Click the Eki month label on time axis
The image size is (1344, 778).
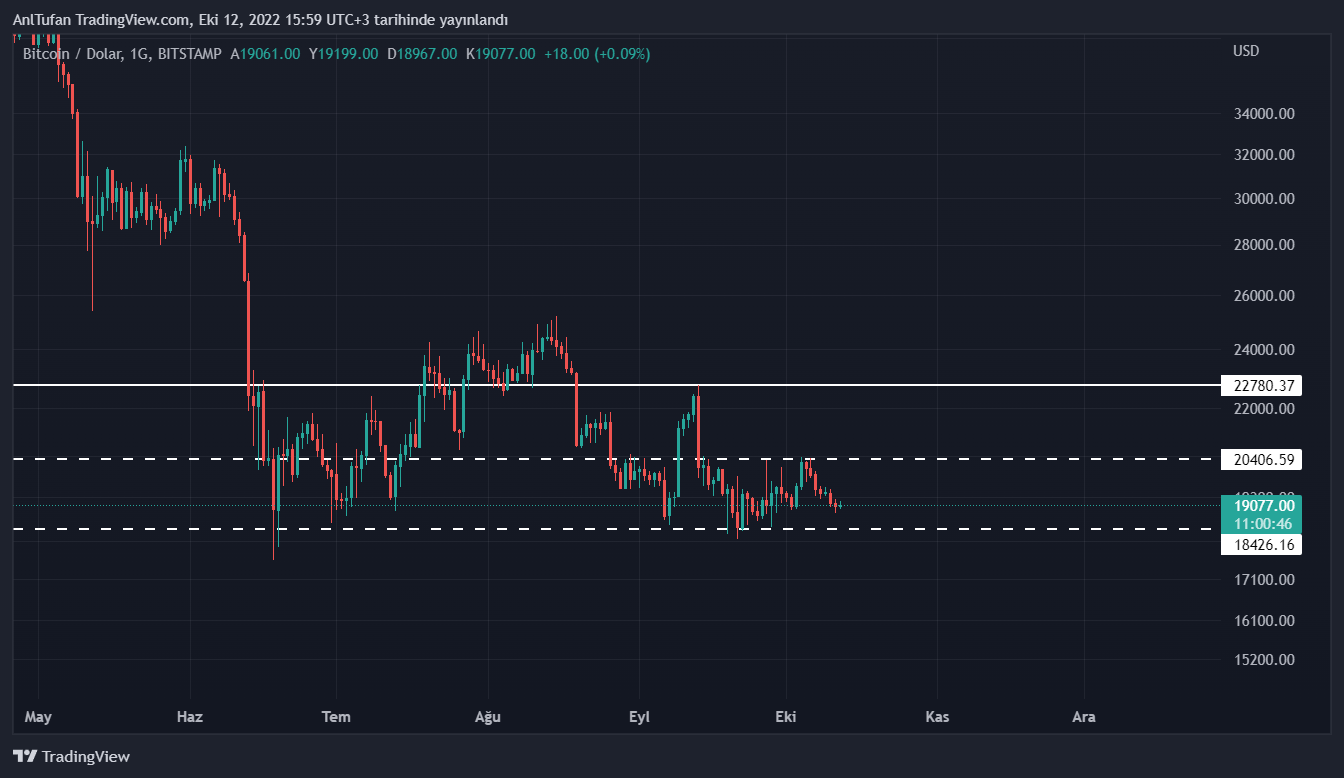click(x=787, y=717)
